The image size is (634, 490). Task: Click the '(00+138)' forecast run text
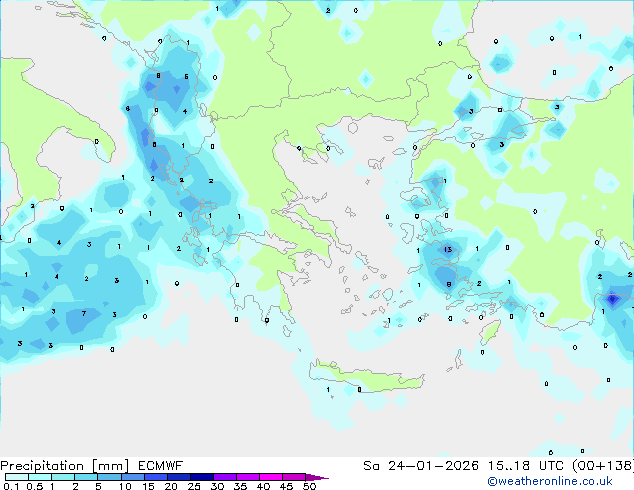[x=603, y=466]
